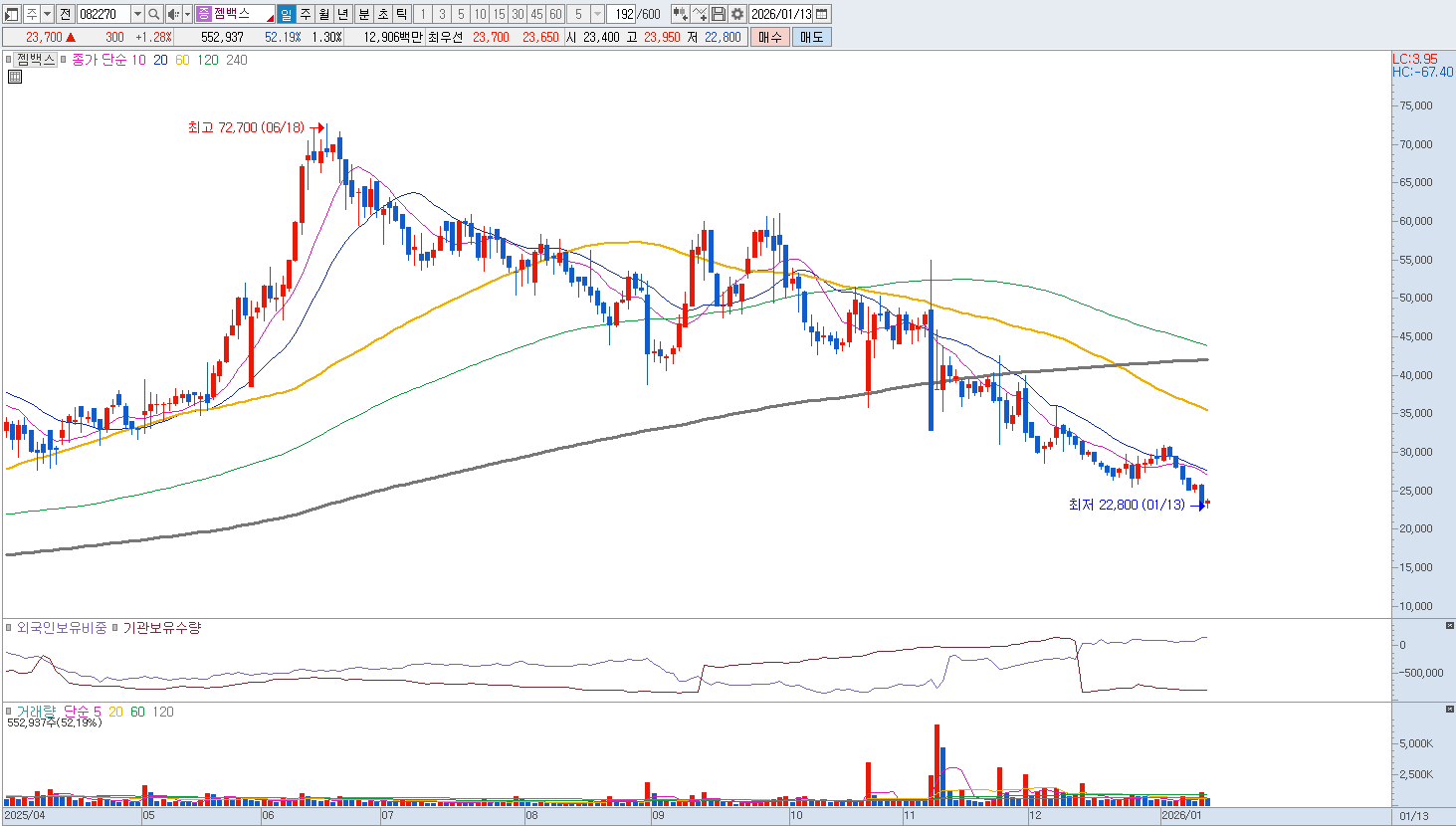Open the dropdown arrow beside the 주 button
Viewport: 1456px width, 826px height.
point(47,14)
